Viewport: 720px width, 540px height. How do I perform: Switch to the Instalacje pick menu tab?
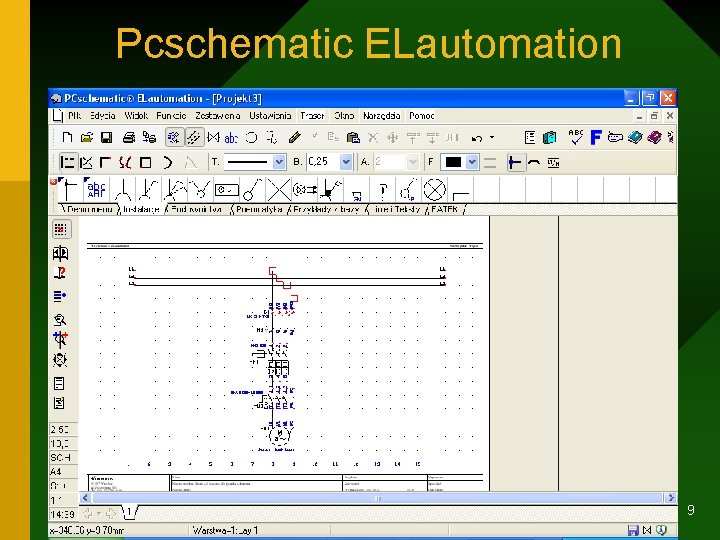[141, 209]
